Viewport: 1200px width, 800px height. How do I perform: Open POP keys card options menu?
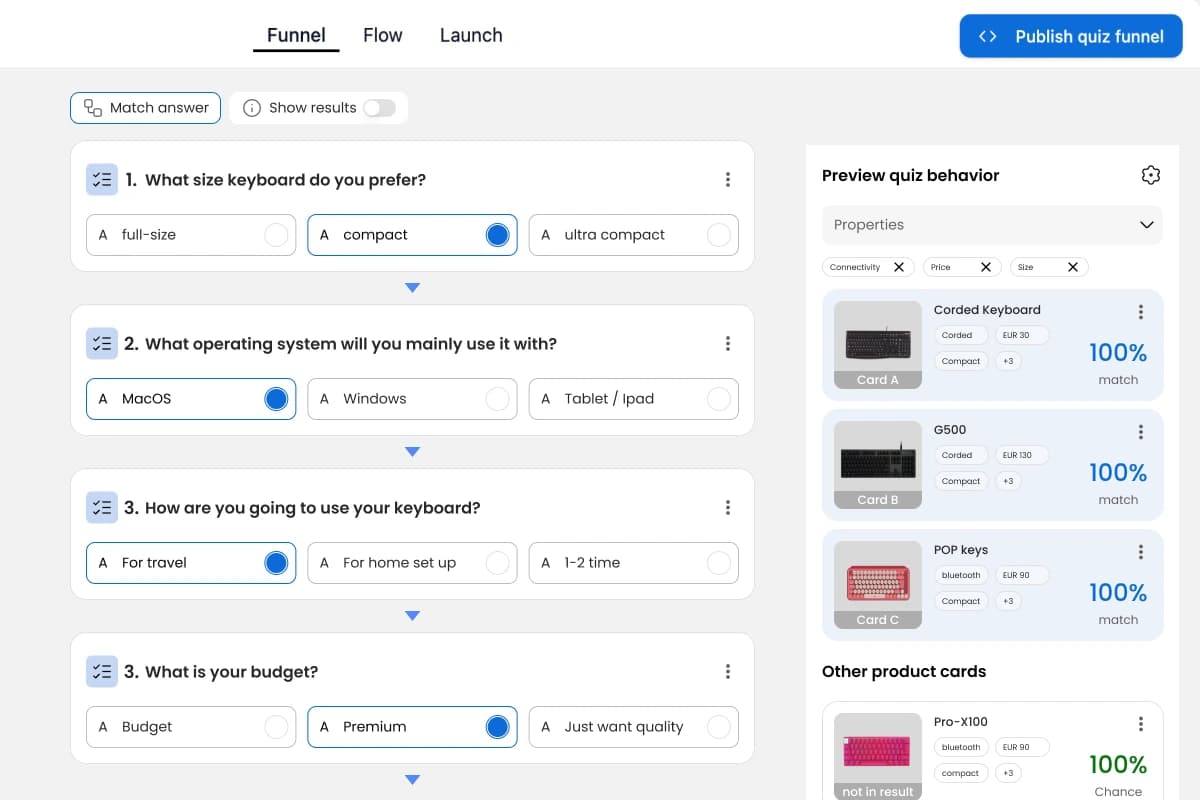click(1140, 551)
